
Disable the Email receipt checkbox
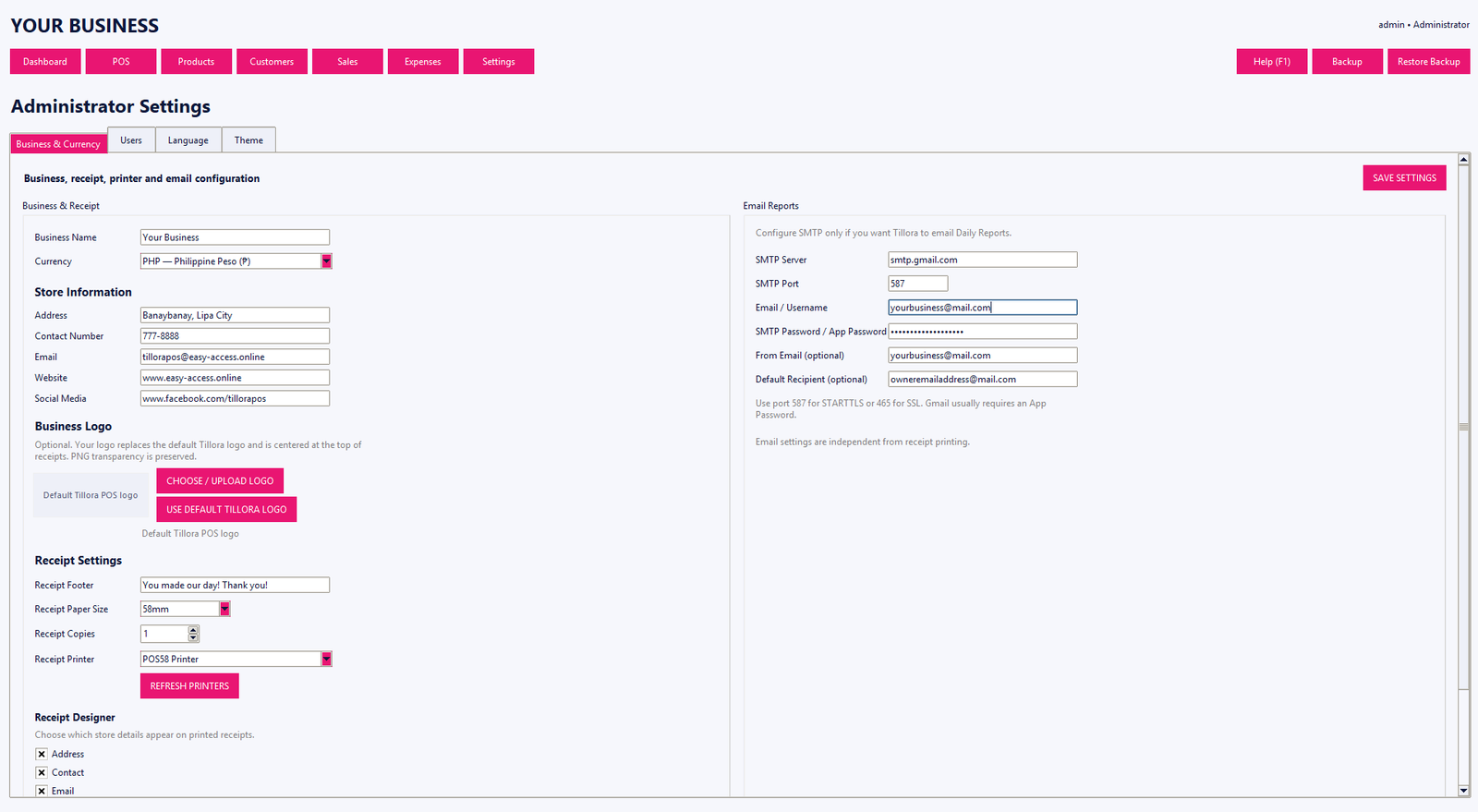point(42,791)
